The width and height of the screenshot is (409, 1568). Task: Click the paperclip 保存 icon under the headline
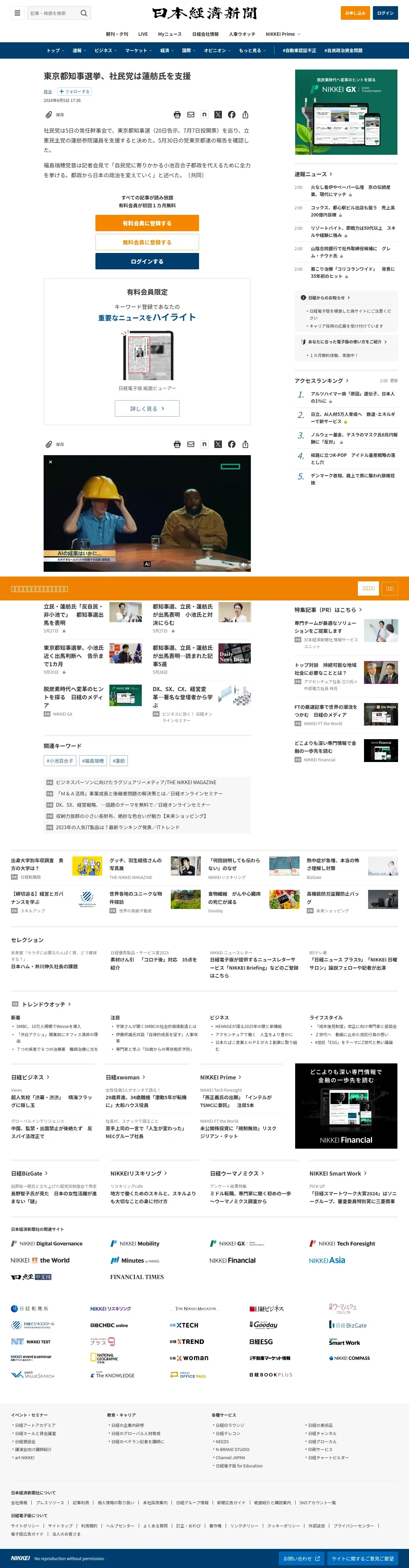(49, 115)
